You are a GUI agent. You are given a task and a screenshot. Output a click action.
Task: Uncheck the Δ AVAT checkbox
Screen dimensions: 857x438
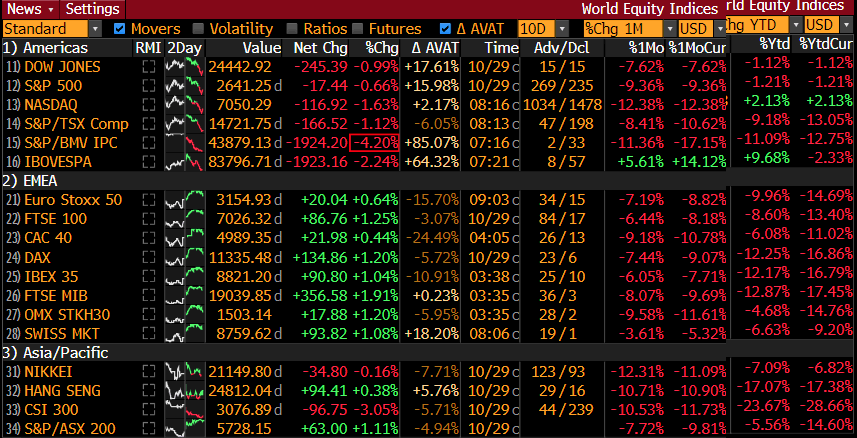(445, 28)
